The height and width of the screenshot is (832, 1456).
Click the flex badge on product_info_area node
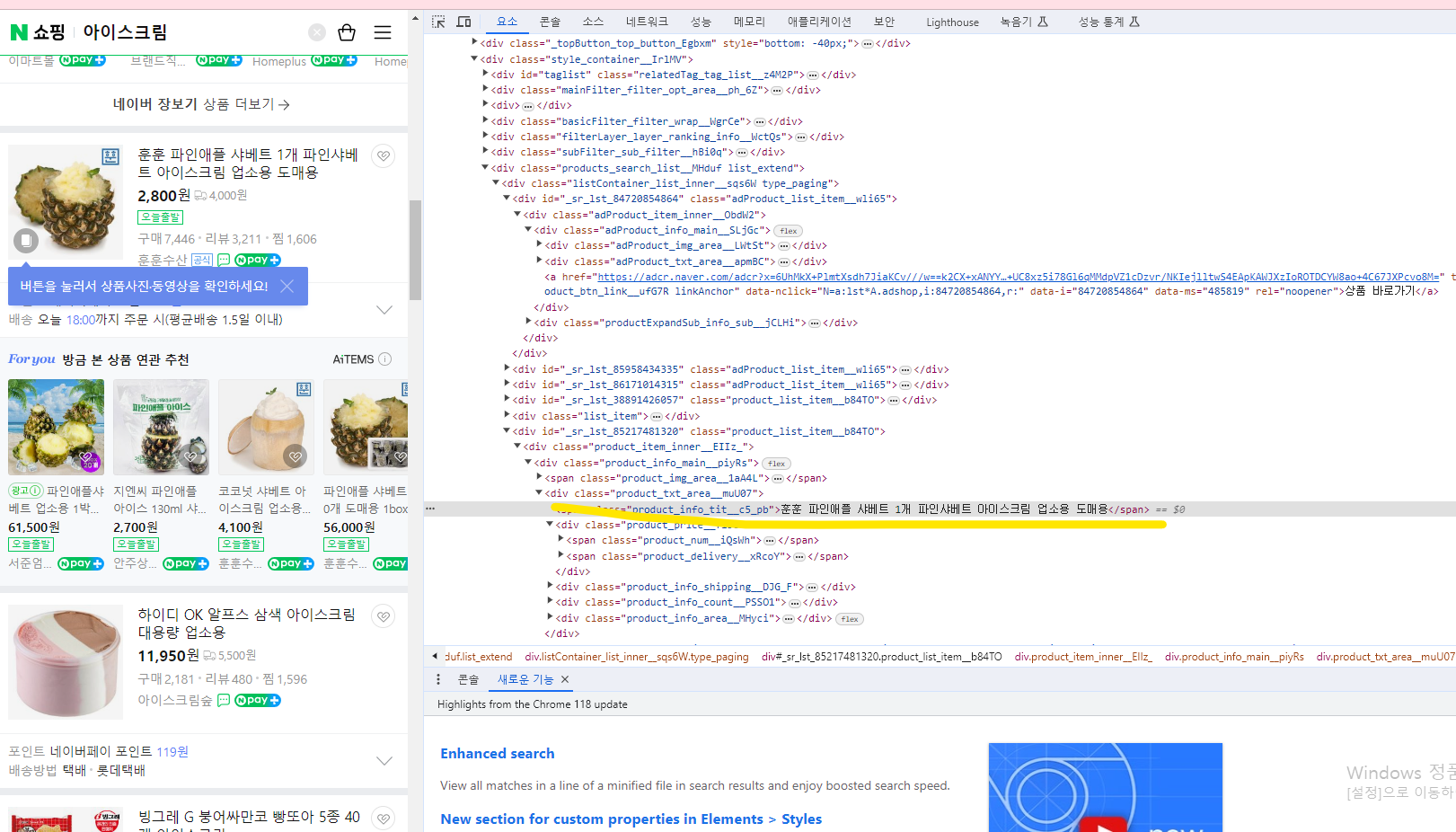pos(850,619)
